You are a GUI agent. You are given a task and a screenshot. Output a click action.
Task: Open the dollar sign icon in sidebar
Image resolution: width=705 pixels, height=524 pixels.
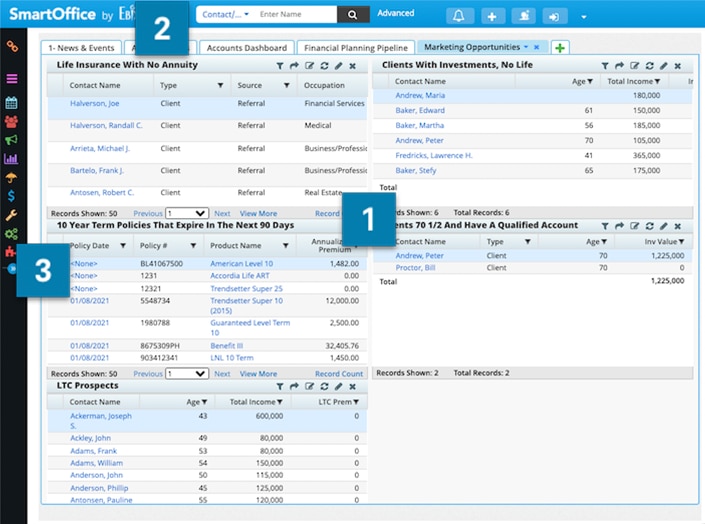click(x=11, y=196)
